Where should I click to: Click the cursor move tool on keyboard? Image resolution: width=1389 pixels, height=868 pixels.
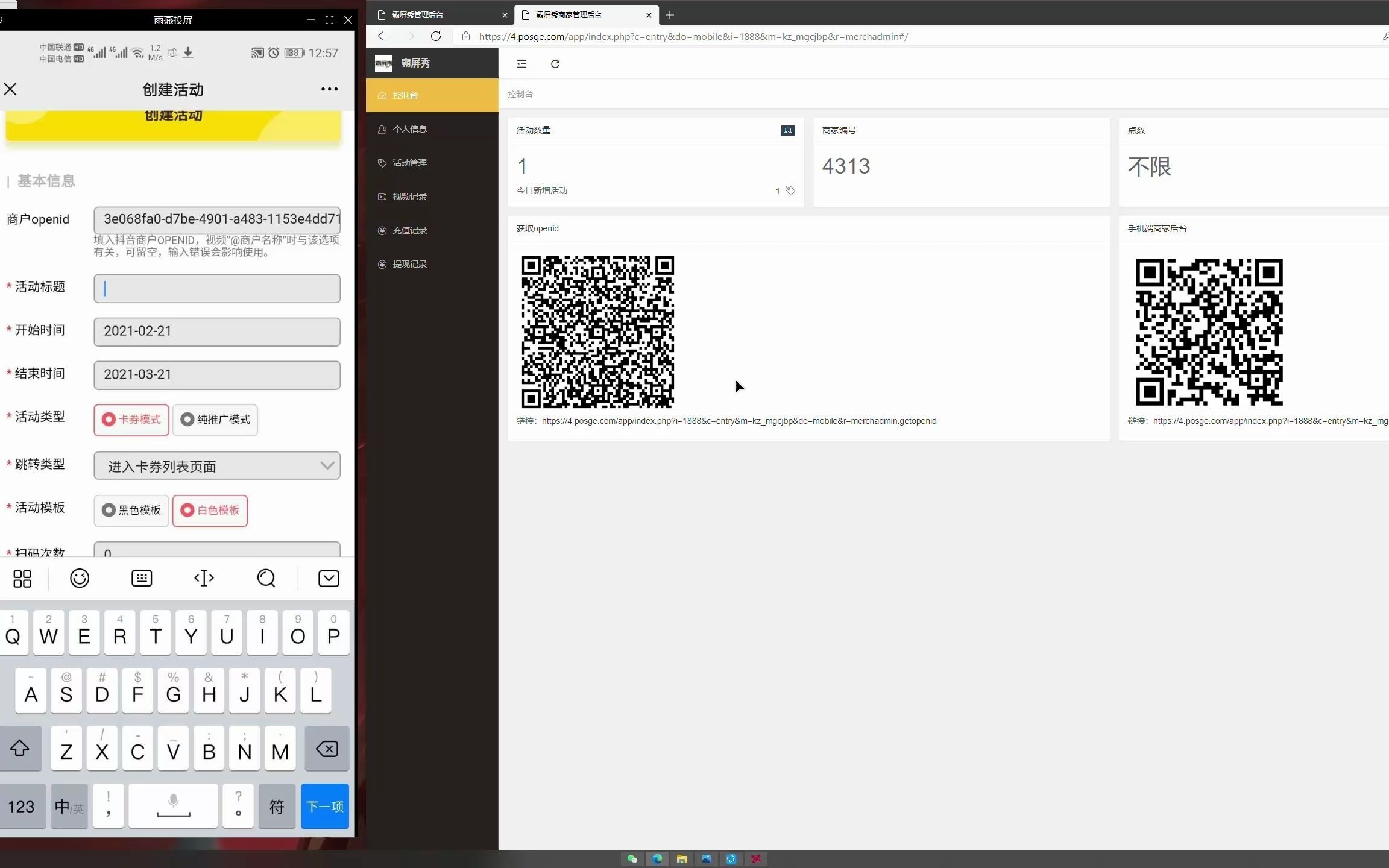(x=204, y=579)
